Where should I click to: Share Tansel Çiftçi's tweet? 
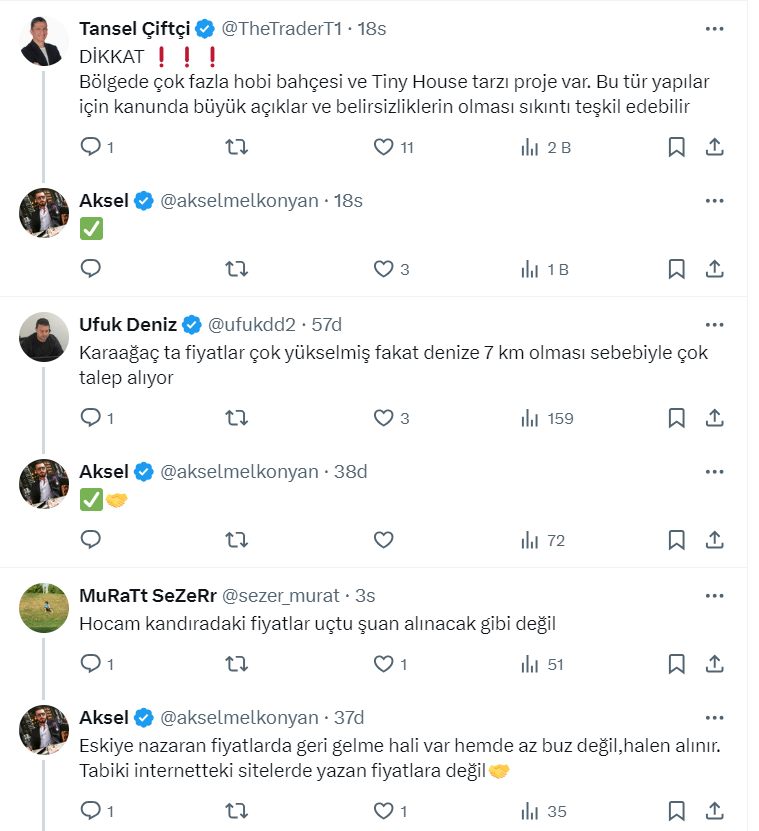coord(714,148)
